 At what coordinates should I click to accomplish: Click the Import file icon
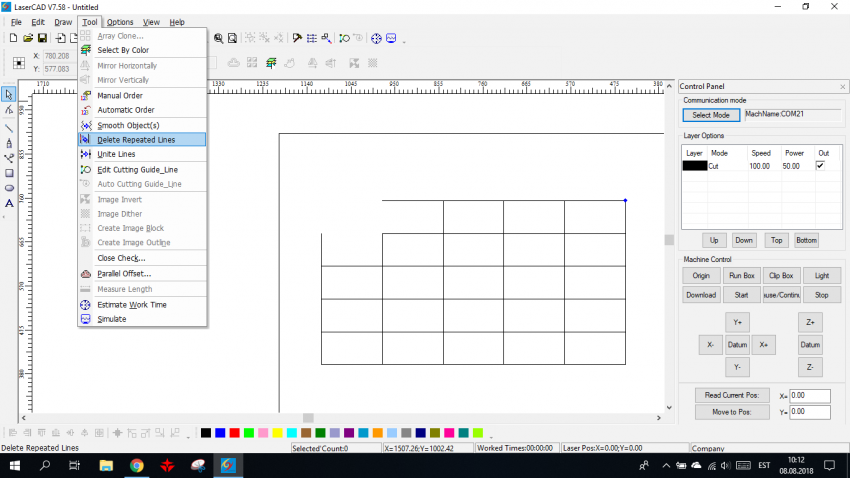(x=61, y=38)
